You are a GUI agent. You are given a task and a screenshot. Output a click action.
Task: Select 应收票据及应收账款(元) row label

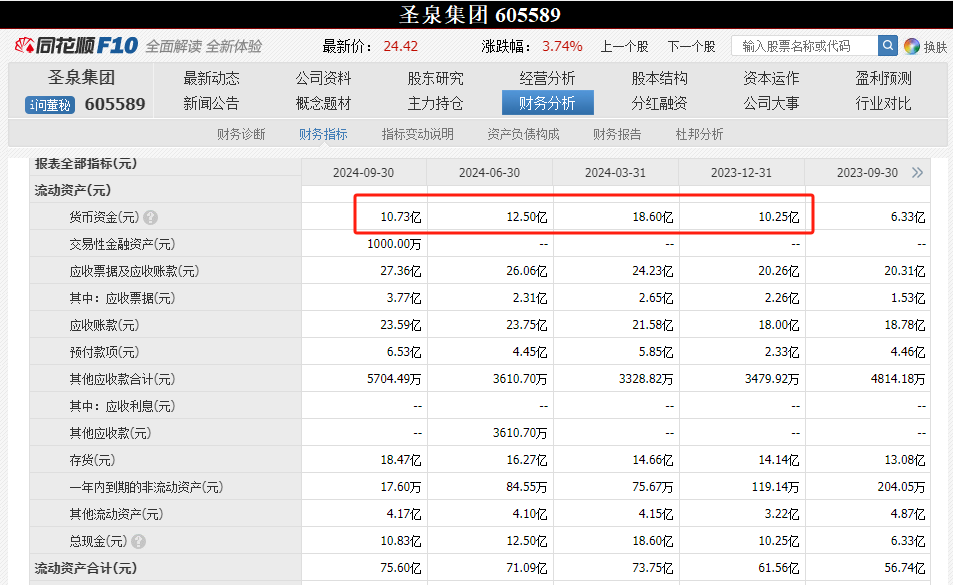click(x=134, y=271)
